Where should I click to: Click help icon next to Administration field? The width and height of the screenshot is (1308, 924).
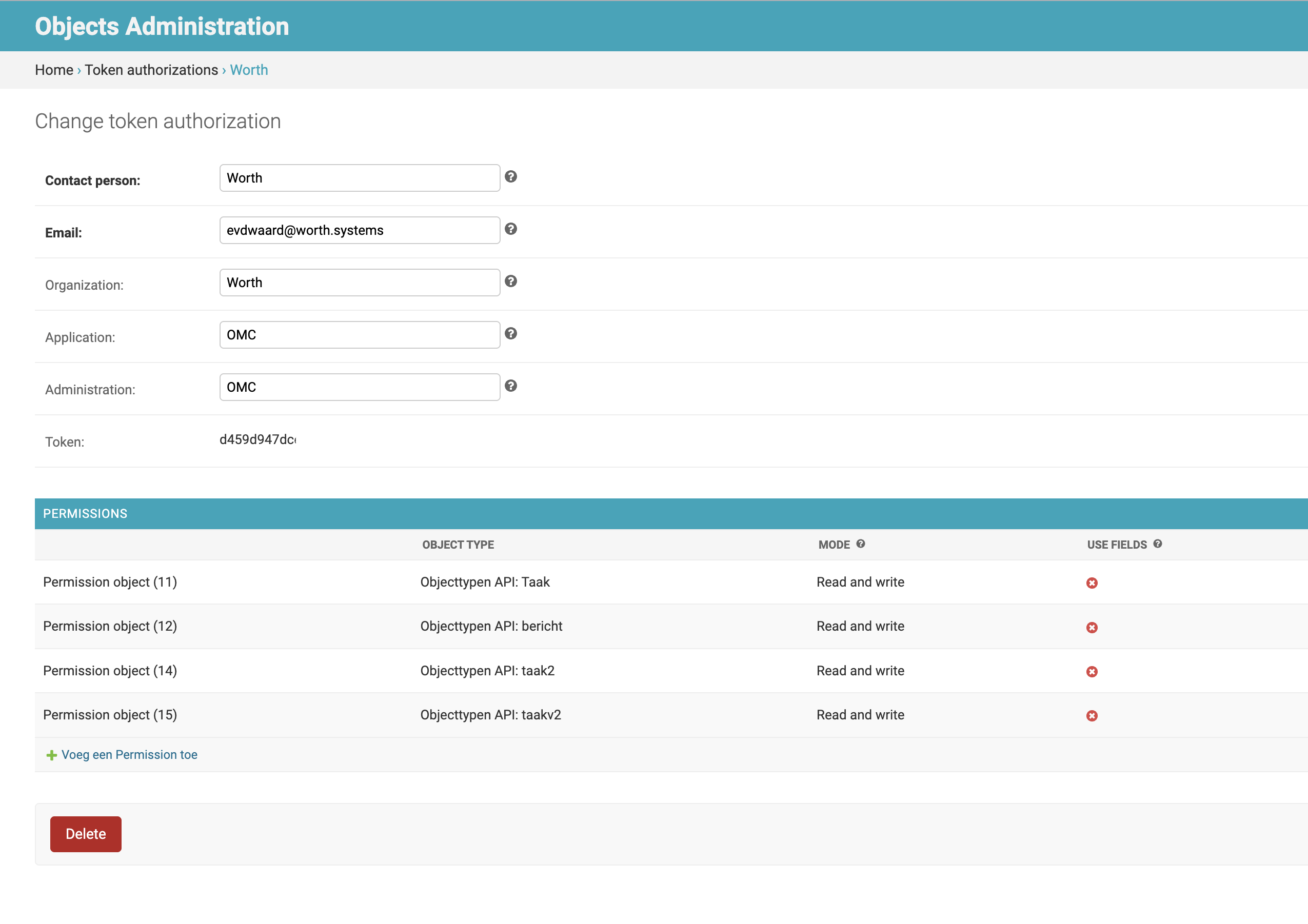click(510, 386)
